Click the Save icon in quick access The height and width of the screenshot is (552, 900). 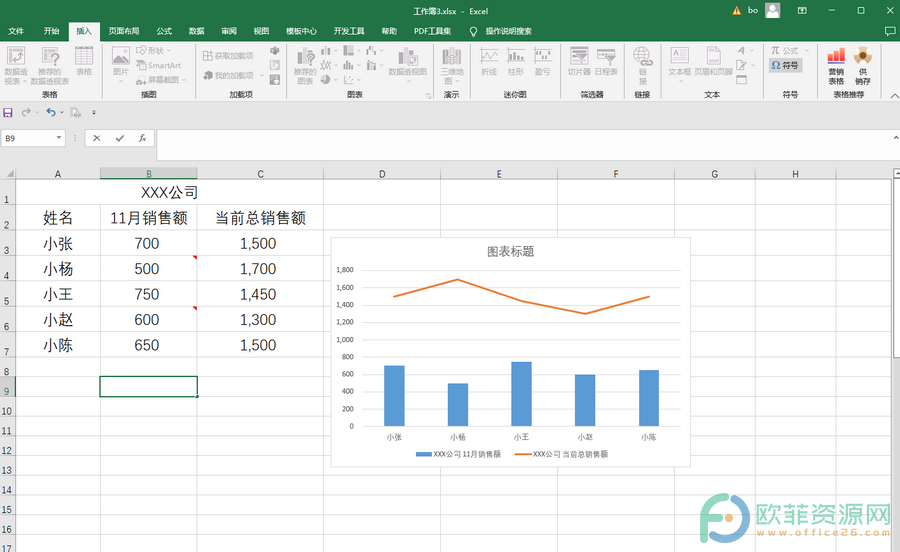coord(8,112)
